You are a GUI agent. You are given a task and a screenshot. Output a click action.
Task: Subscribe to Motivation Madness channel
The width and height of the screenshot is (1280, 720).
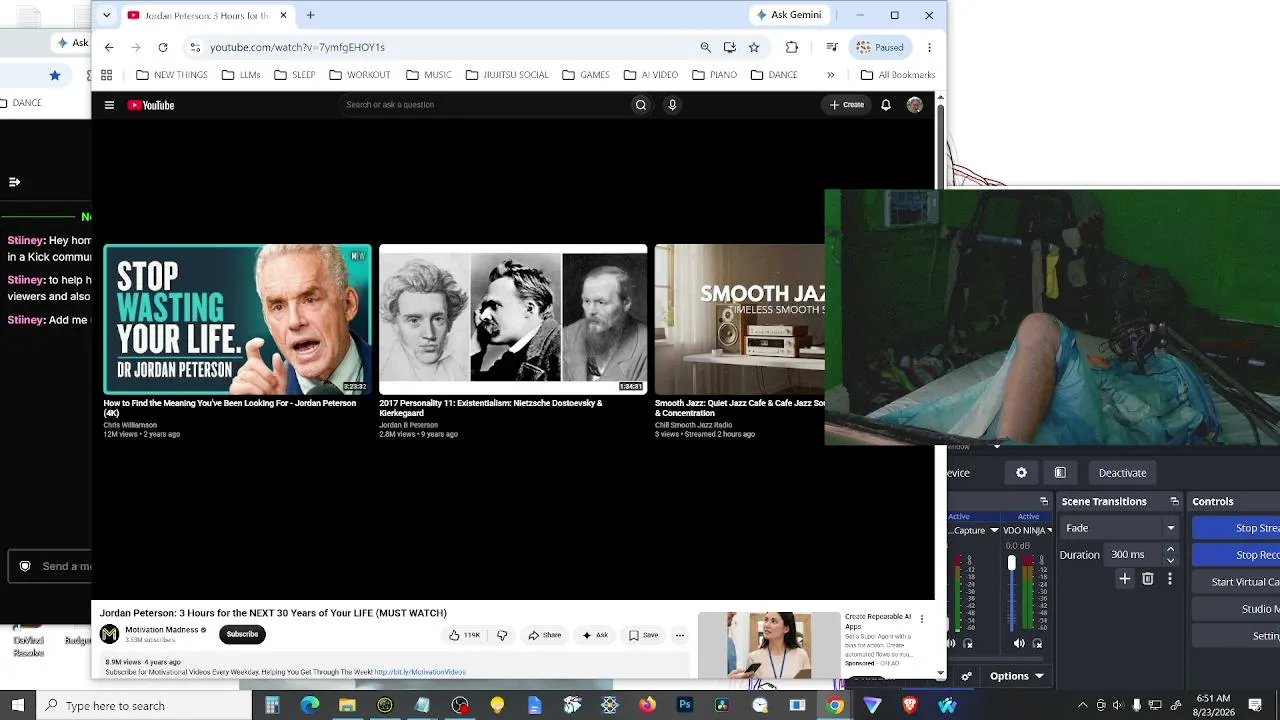[x=242, y=634]
